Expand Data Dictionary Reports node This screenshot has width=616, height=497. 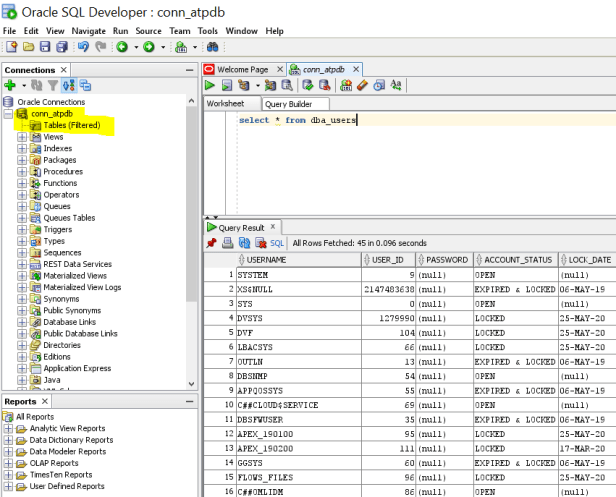9,440
